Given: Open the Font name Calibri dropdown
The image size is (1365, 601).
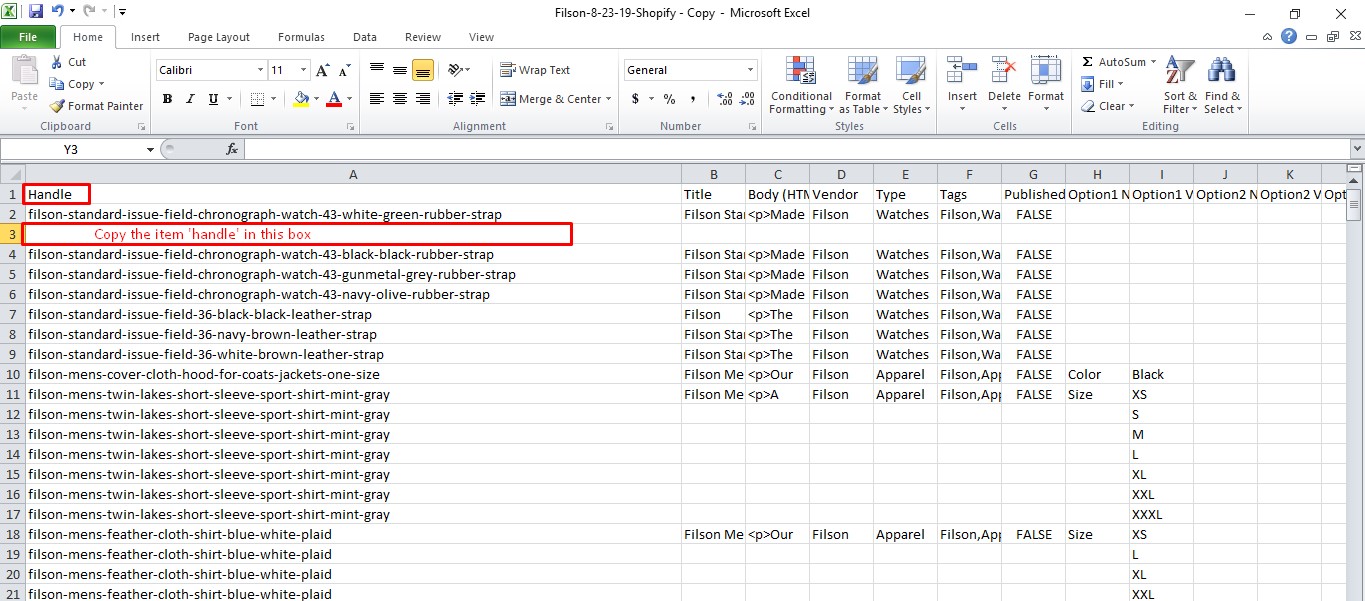Looking at the screenshot, I should [x=260, y=70].
